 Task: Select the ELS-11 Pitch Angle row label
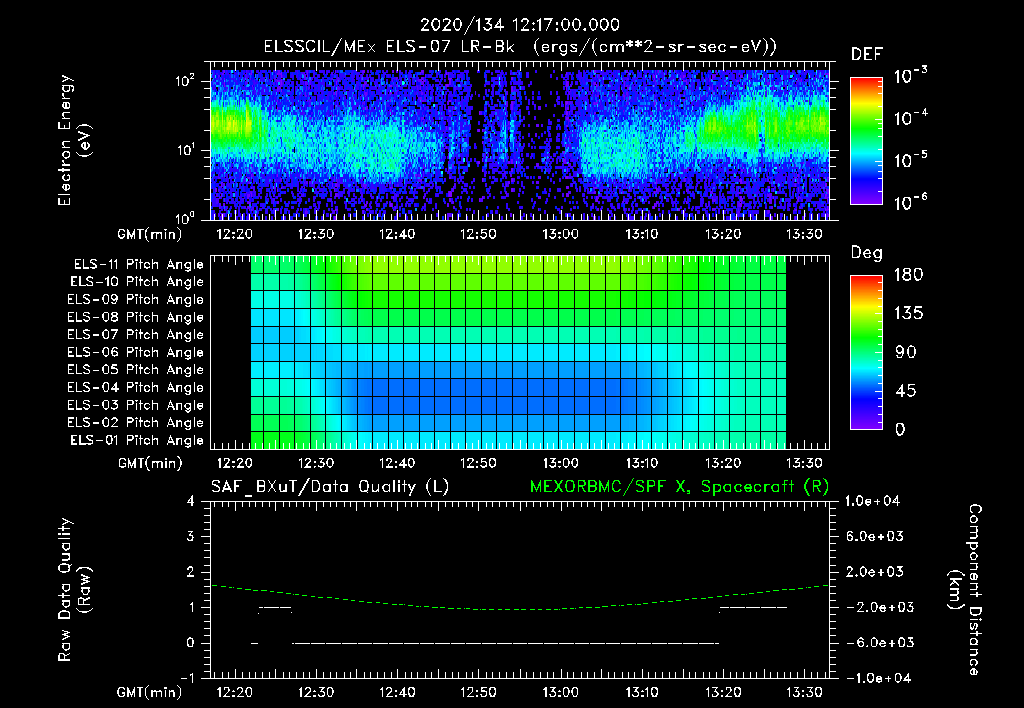138,265
